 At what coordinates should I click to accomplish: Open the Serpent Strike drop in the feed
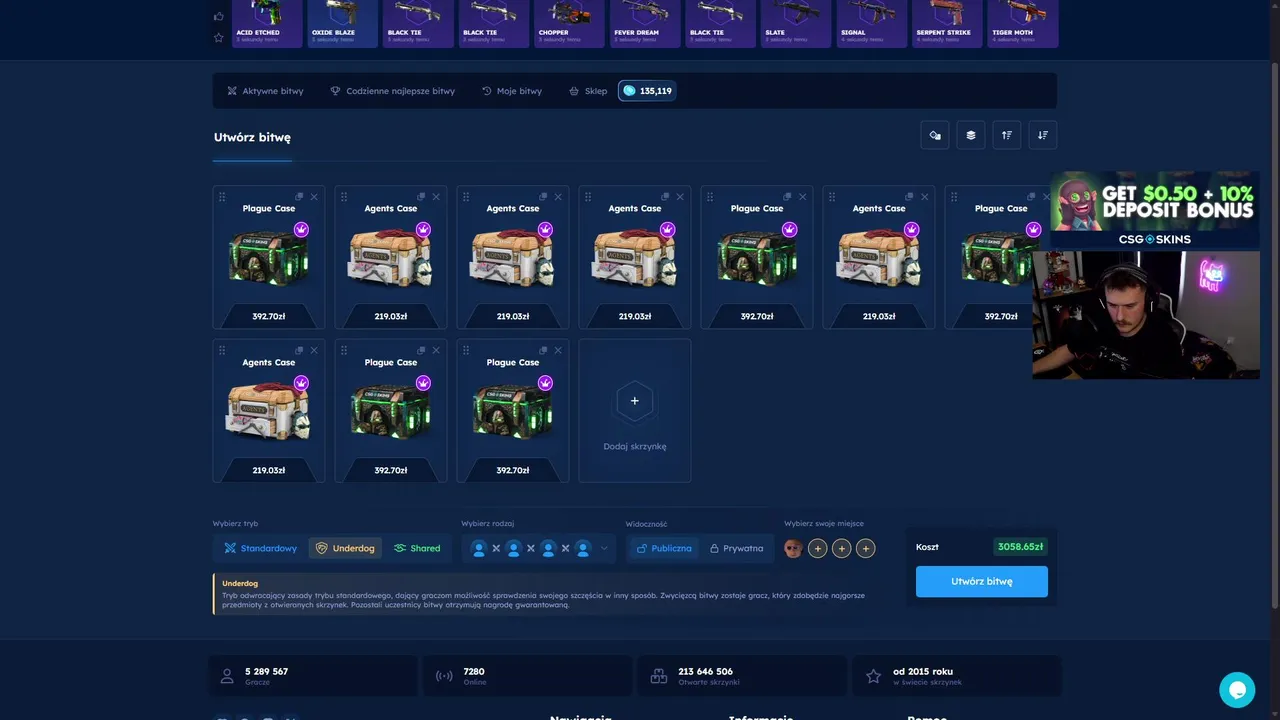pos(947,23)
